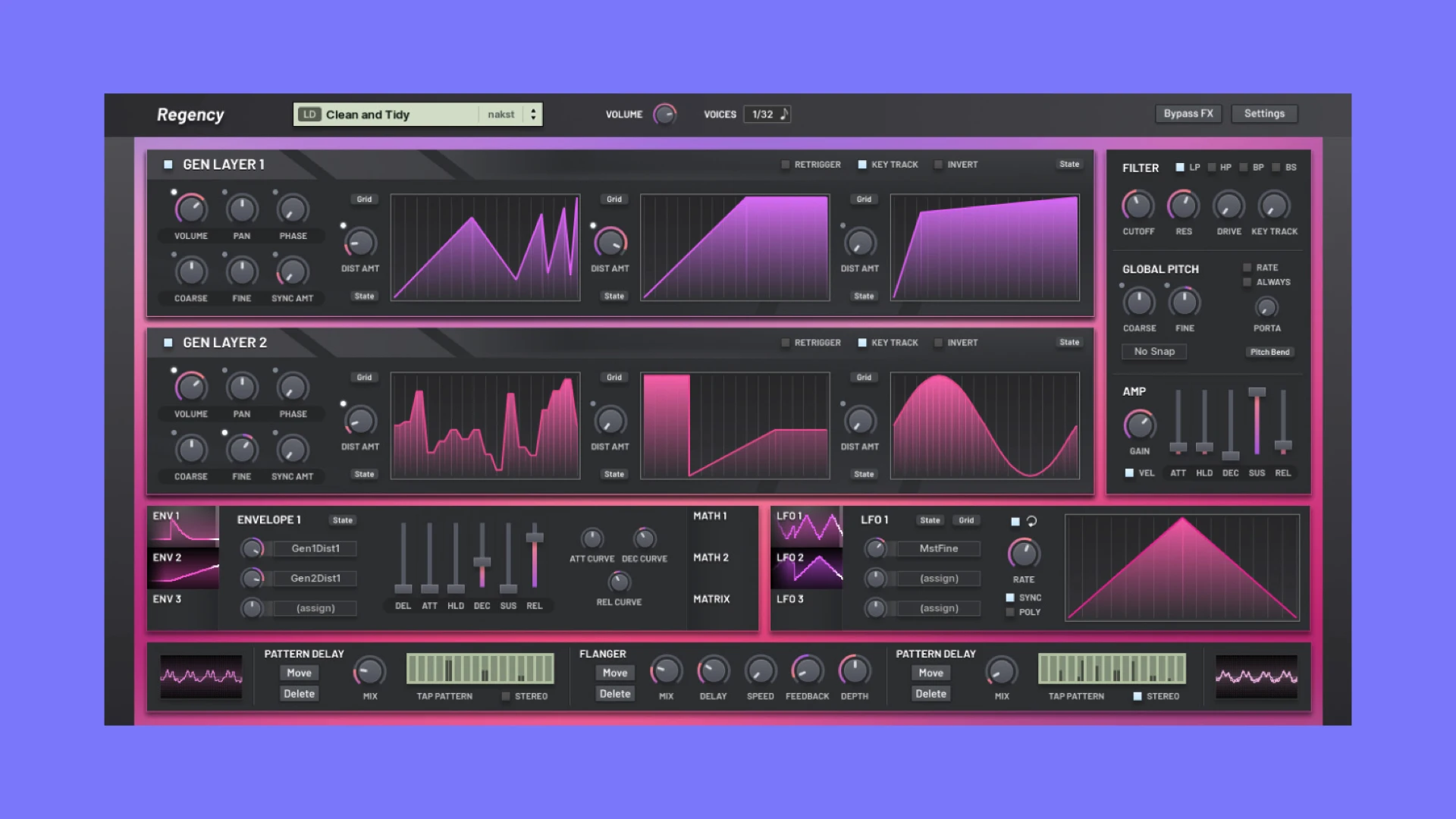The height and width of the screenshot is (819, 1456).
Task: Click the flanger FEEDBACK knob
Action: click(x=807, y=670)
